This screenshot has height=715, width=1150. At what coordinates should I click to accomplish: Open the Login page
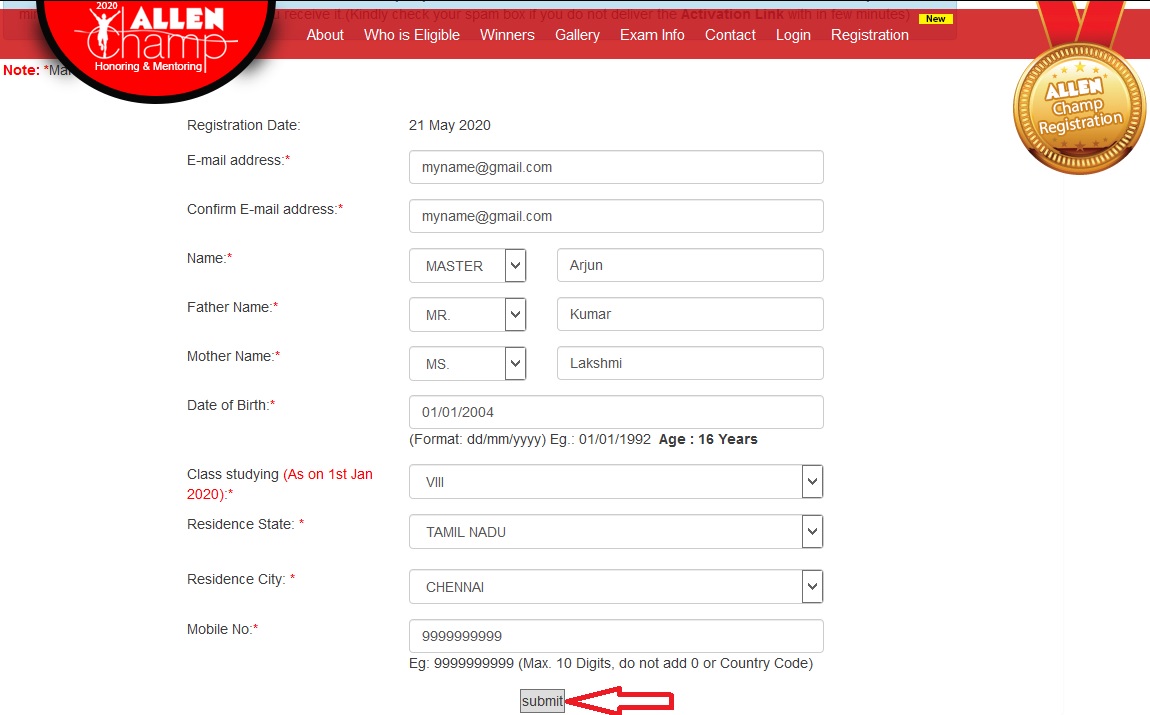pos(793,35)
